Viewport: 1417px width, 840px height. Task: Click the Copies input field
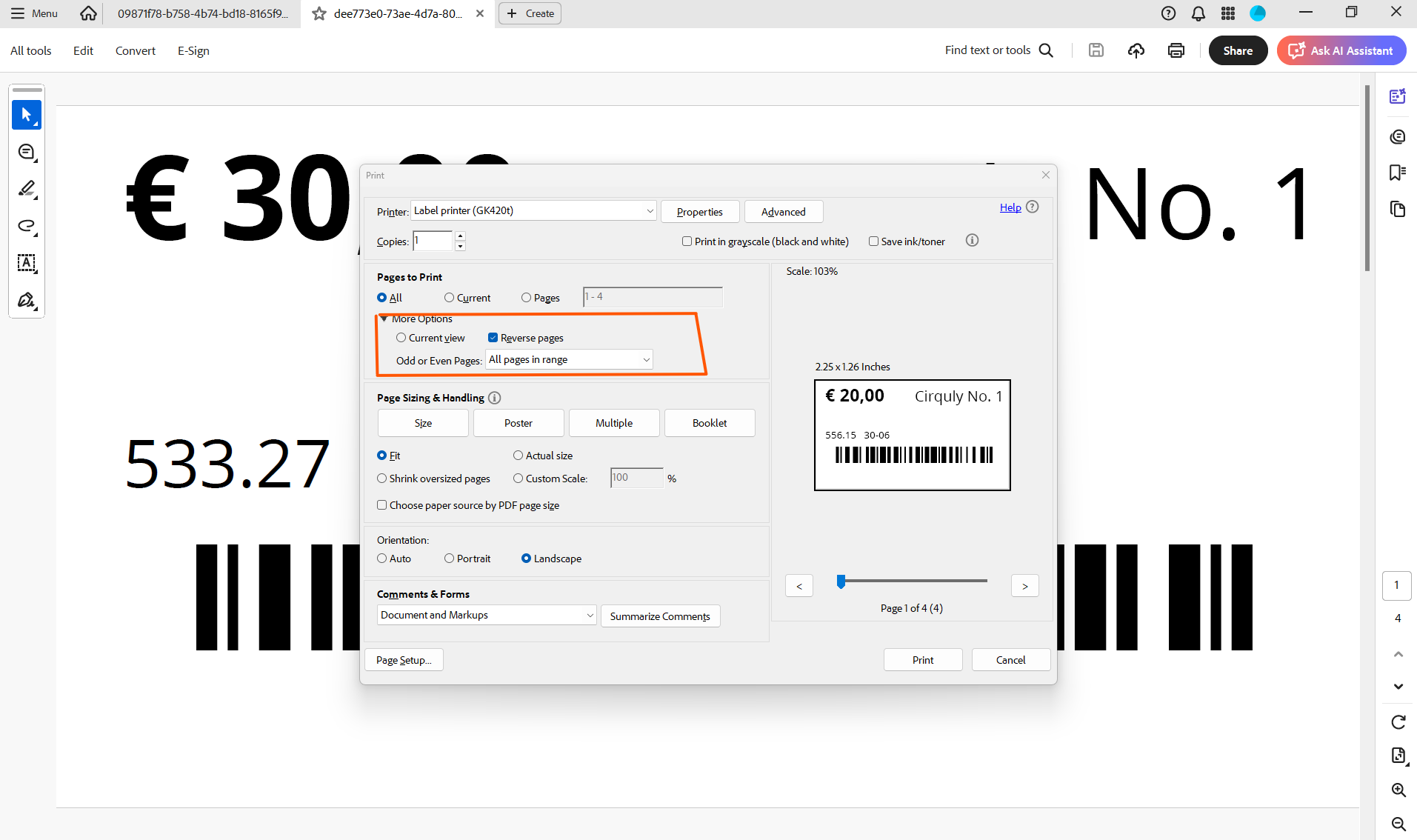[433, 241]
